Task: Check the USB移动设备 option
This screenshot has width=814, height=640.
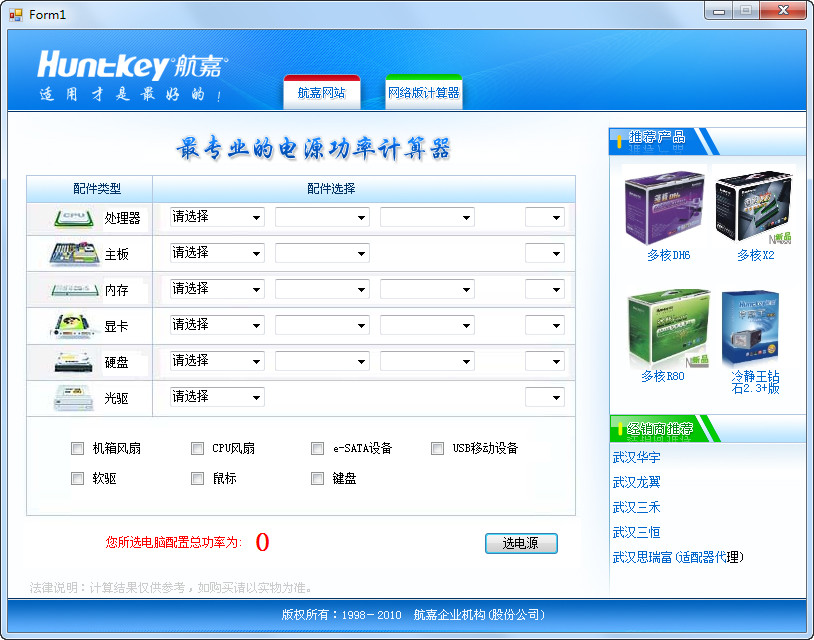Action: pyautogui.click(x=438, y=448)
